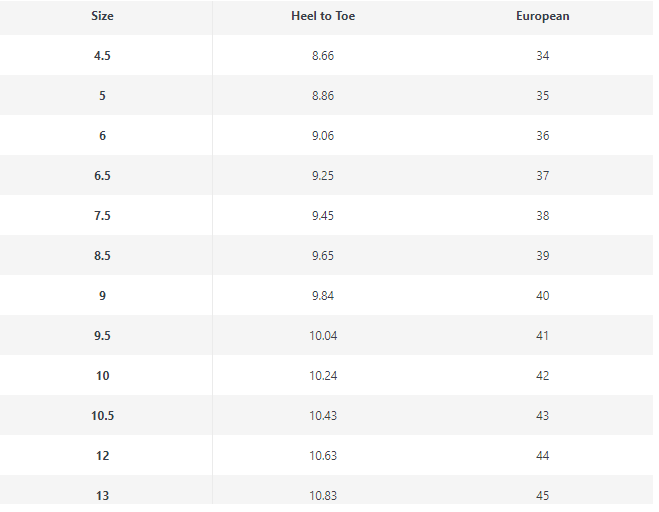Click the 9.06 measurement cell
Screen dimensions: 659x512
[322, 136]
